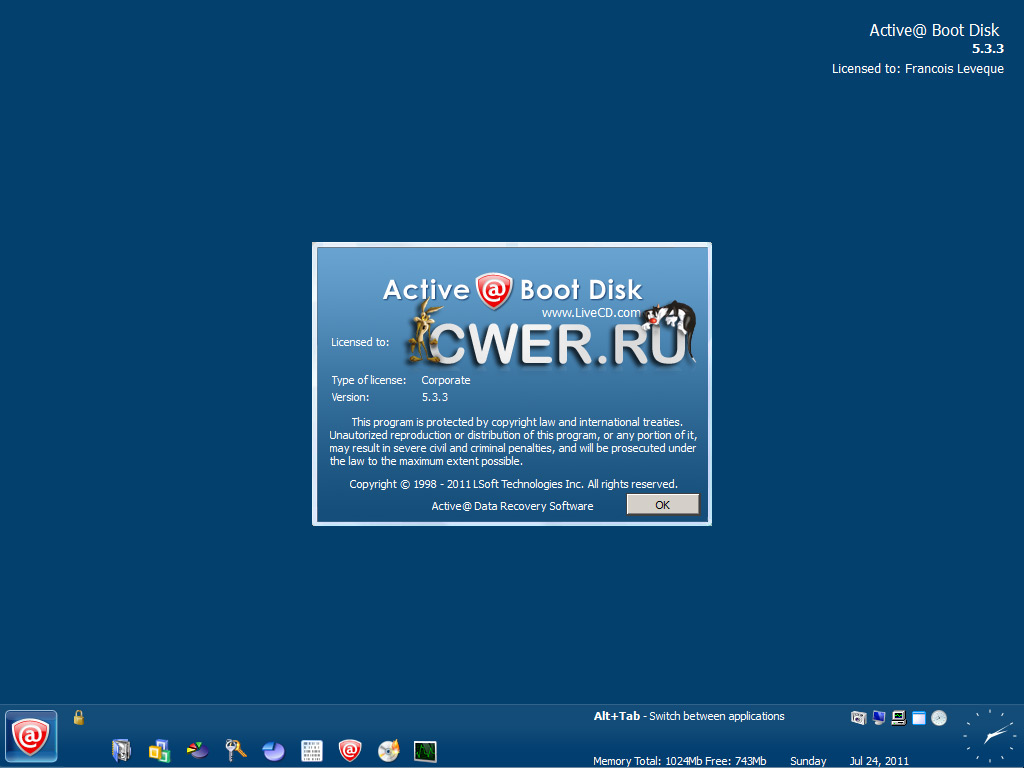This screenshot has height=768, width=1024.
Task: Open the blue monitor display tray icon
Action: [879, 717]
